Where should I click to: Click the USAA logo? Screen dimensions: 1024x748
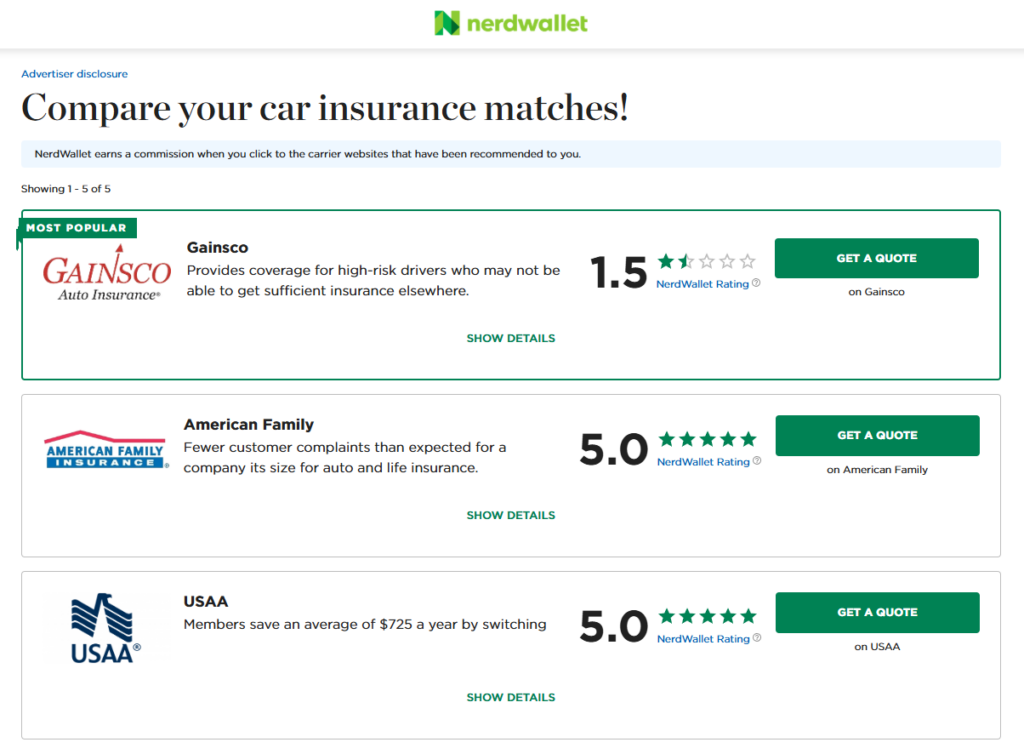pos(103,626)
